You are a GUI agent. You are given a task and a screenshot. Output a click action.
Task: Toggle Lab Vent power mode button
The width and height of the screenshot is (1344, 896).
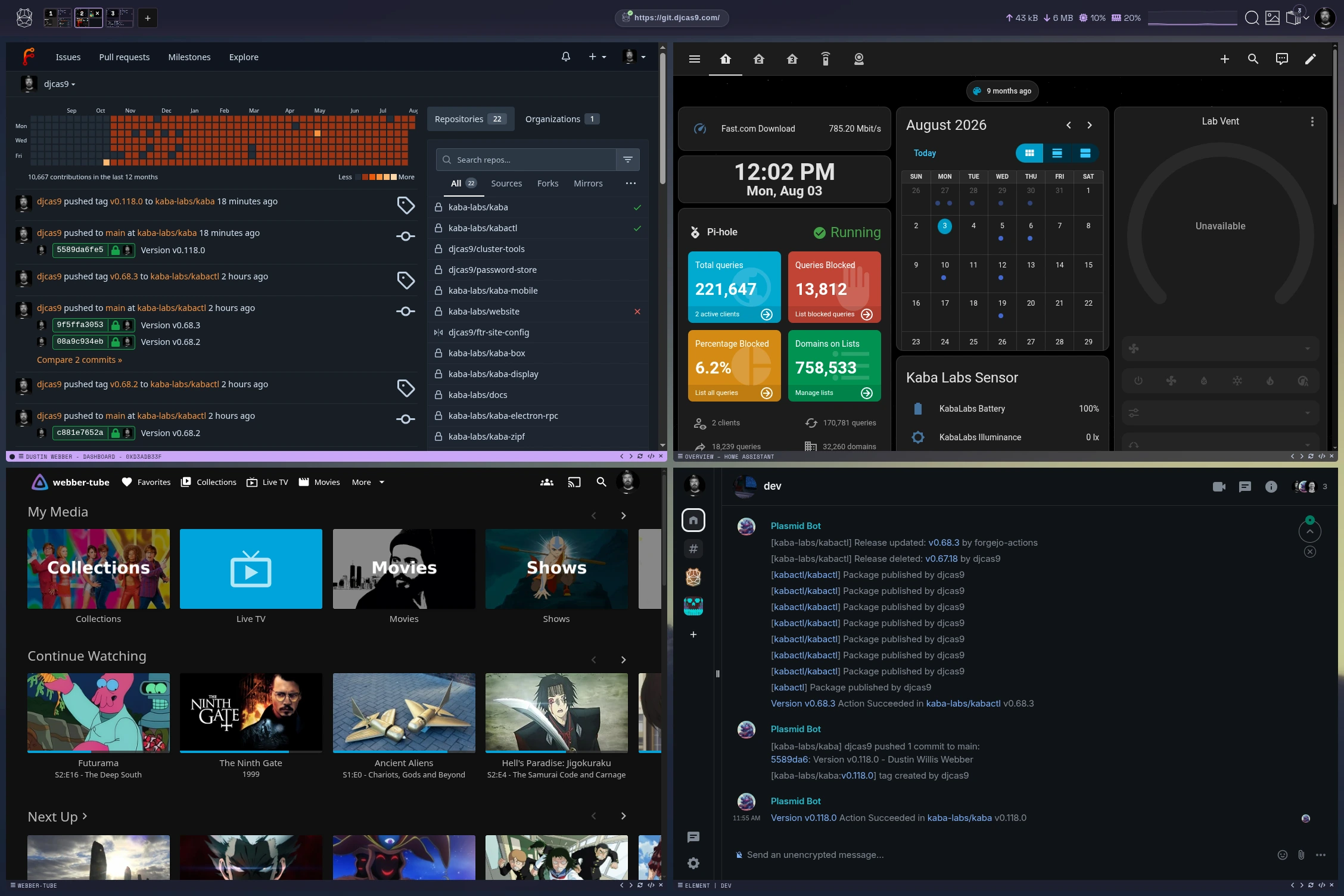point(1138,381)
